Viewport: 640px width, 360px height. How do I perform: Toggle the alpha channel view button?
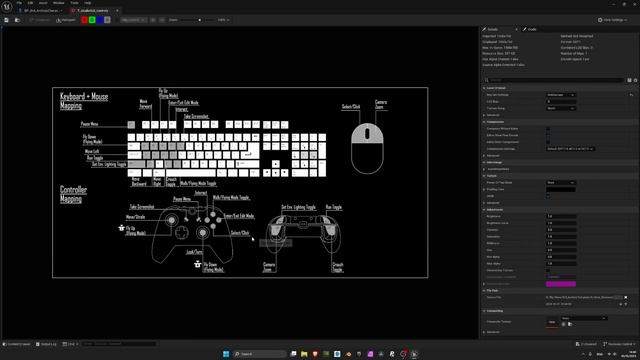(x=107, y=20)
